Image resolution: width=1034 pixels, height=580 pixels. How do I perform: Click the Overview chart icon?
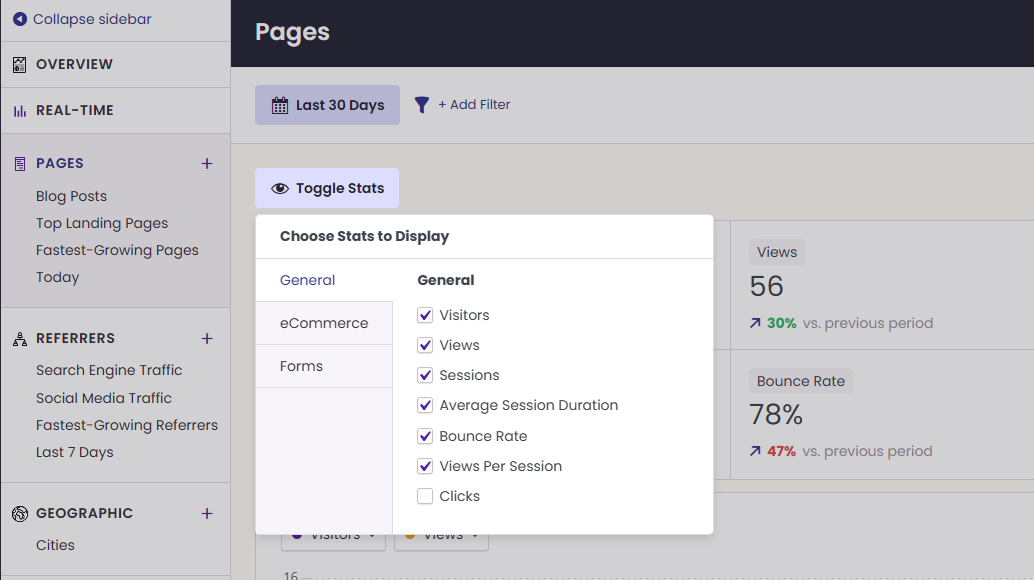[20, 65]
